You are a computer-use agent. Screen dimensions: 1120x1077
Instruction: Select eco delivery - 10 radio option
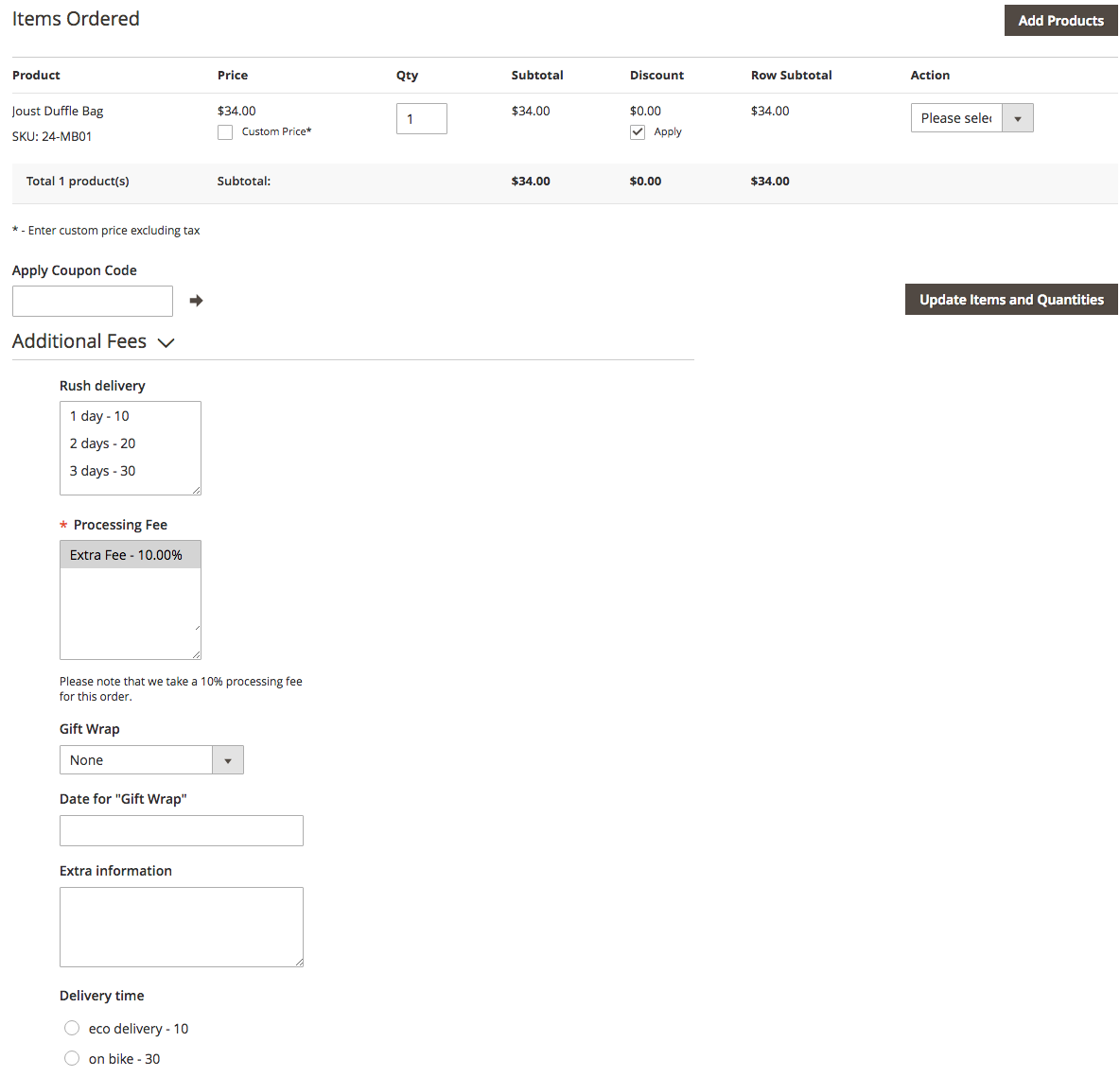(x=72, y=1028)
